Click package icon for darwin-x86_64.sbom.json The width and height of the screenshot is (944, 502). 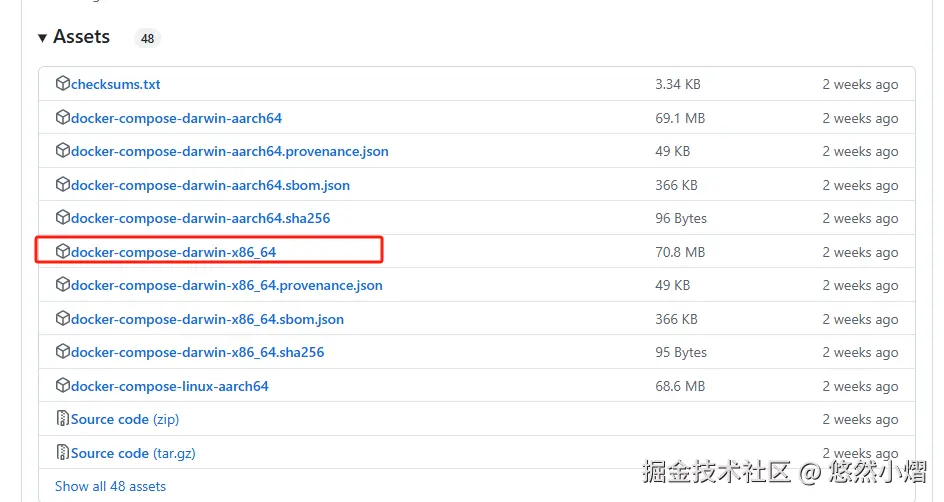(63, 317)
